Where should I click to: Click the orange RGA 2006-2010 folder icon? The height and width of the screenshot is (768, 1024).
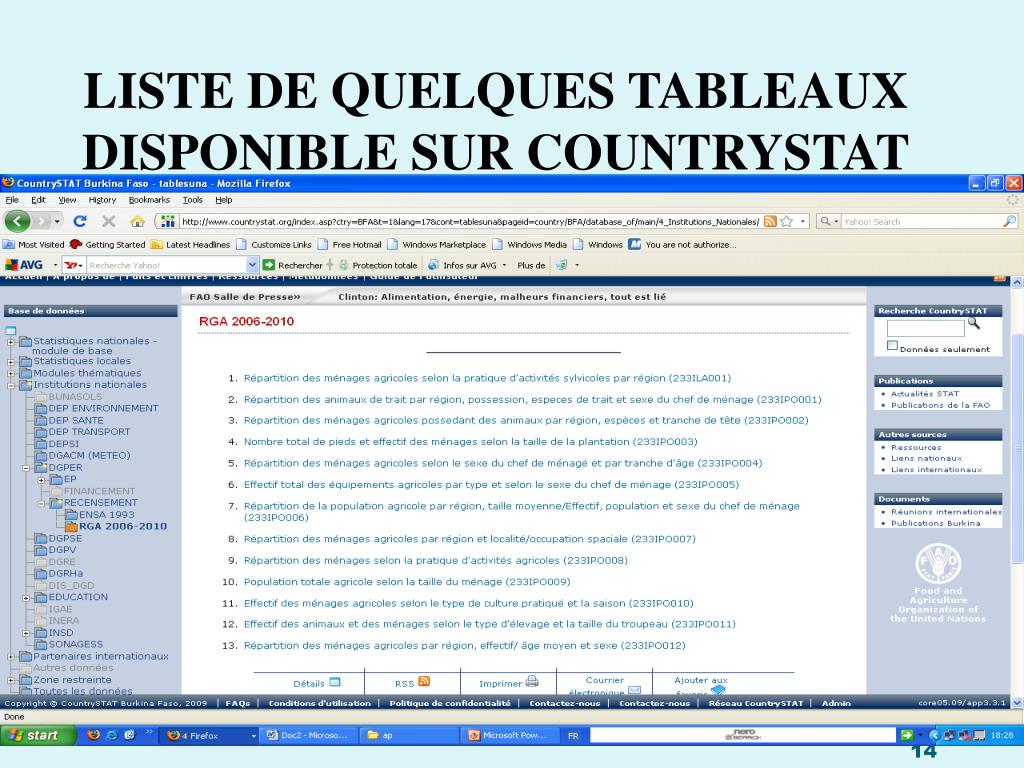(71, 526)
